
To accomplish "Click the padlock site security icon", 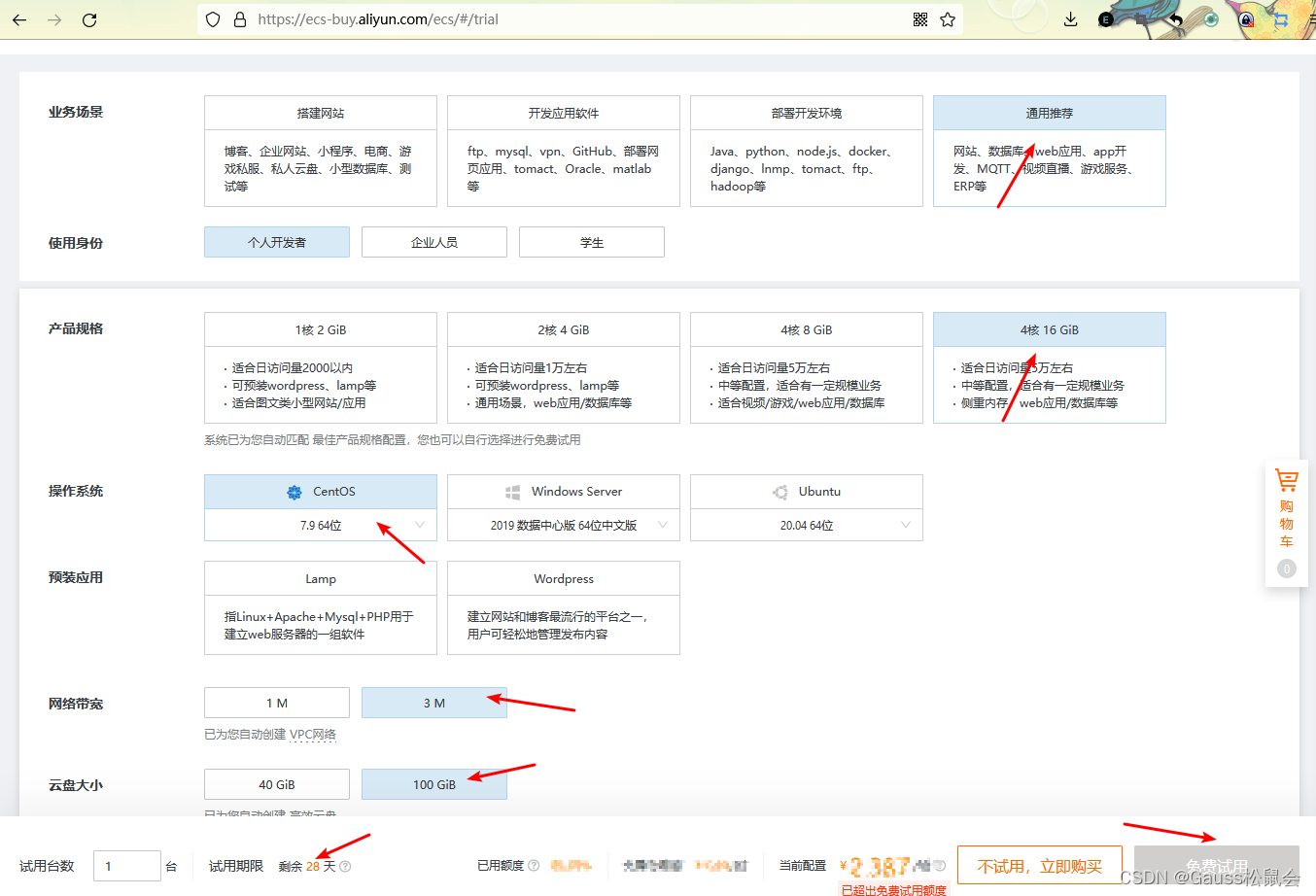I will (x=240, y=19).
